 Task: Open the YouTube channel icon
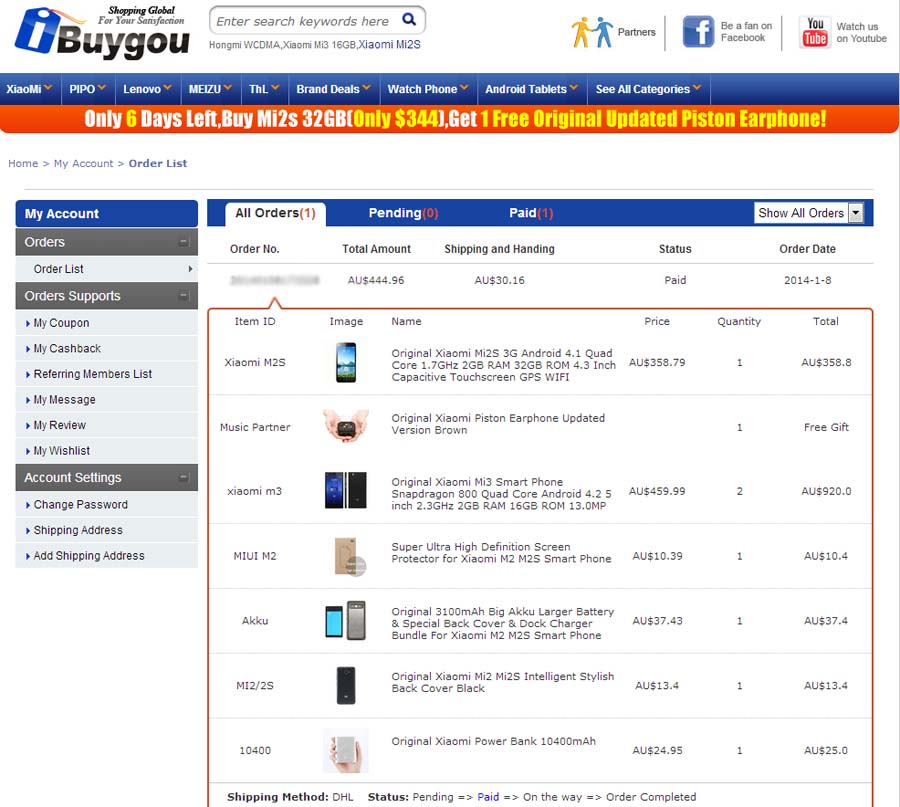[x=815, y=32]
